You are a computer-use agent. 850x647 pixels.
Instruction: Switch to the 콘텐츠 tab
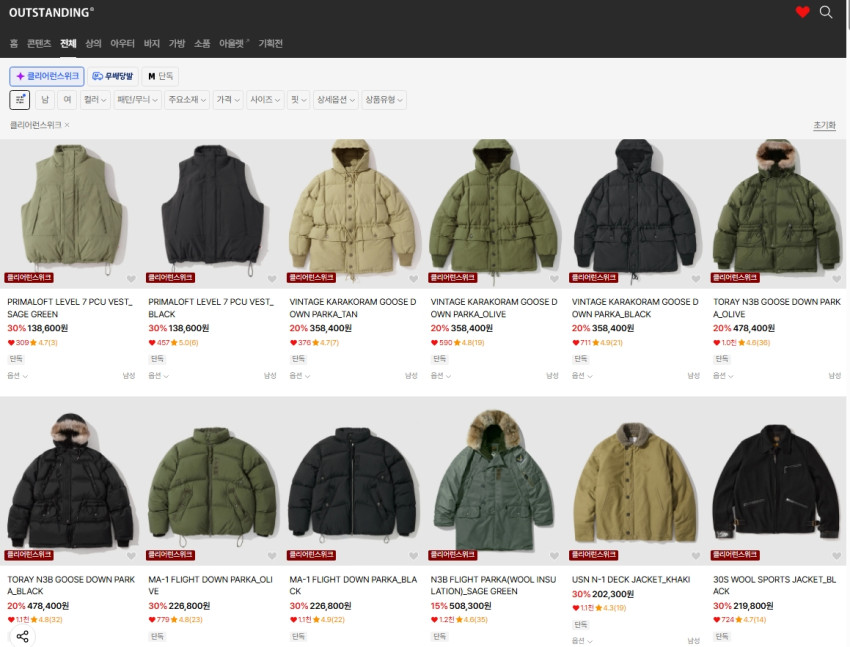39,44
